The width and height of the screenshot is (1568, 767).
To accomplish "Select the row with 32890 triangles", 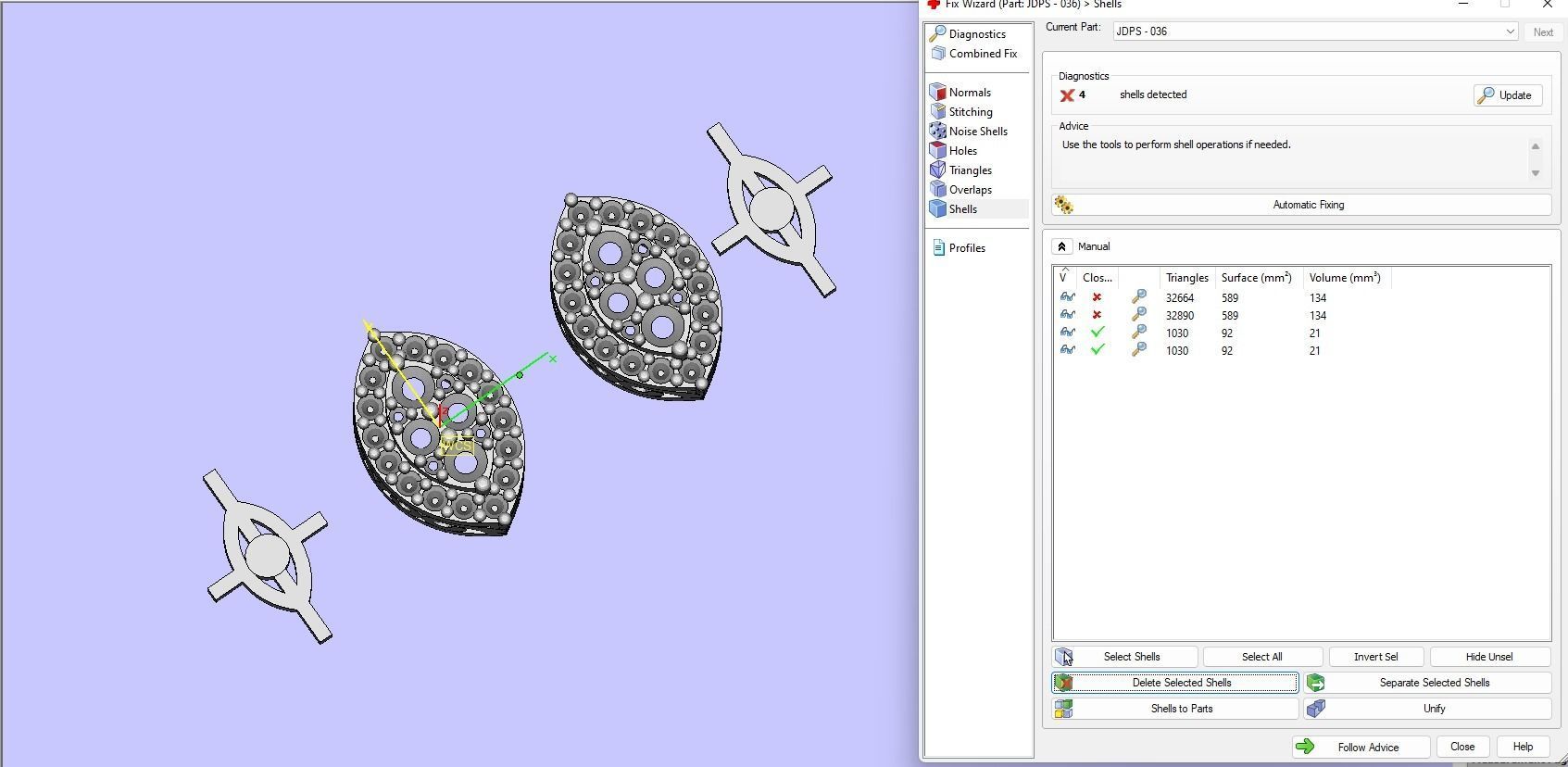I will [1301, 316].
